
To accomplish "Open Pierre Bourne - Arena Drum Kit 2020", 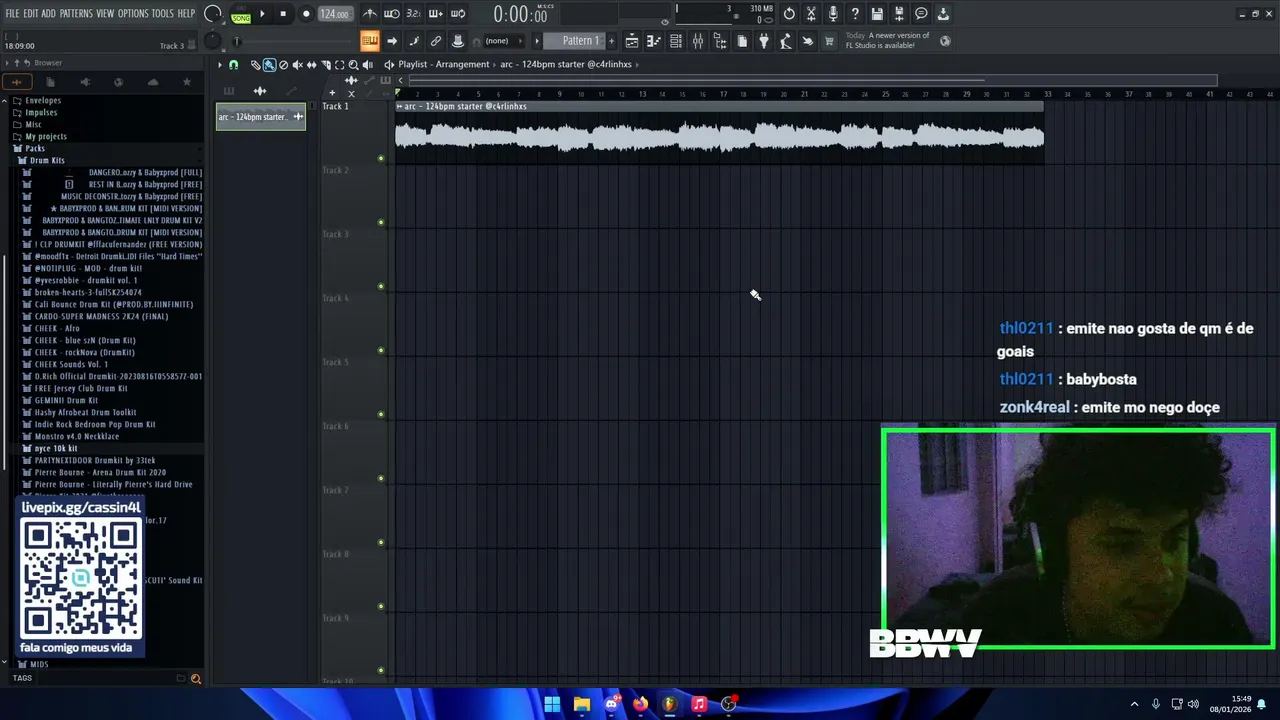I will click(100, 473).
